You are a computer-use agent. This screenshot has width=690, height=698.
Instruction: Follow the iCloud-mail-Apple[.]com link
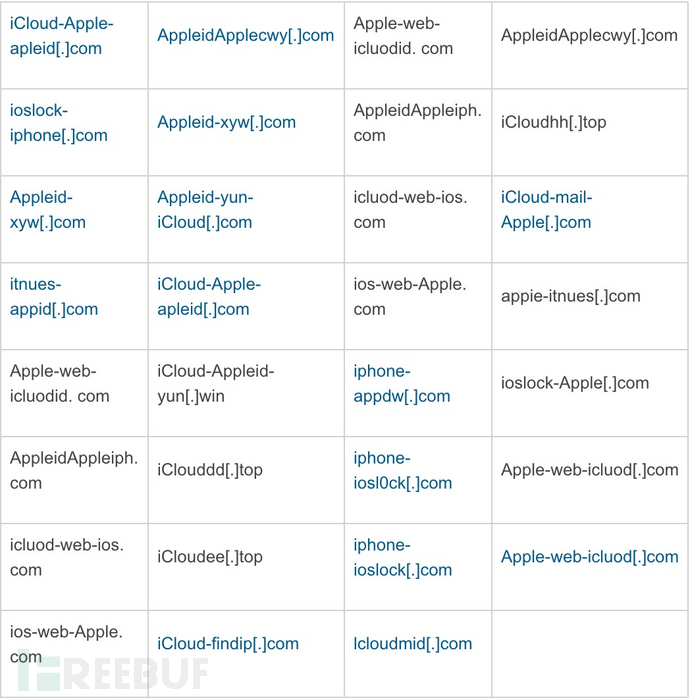point(547,210)
